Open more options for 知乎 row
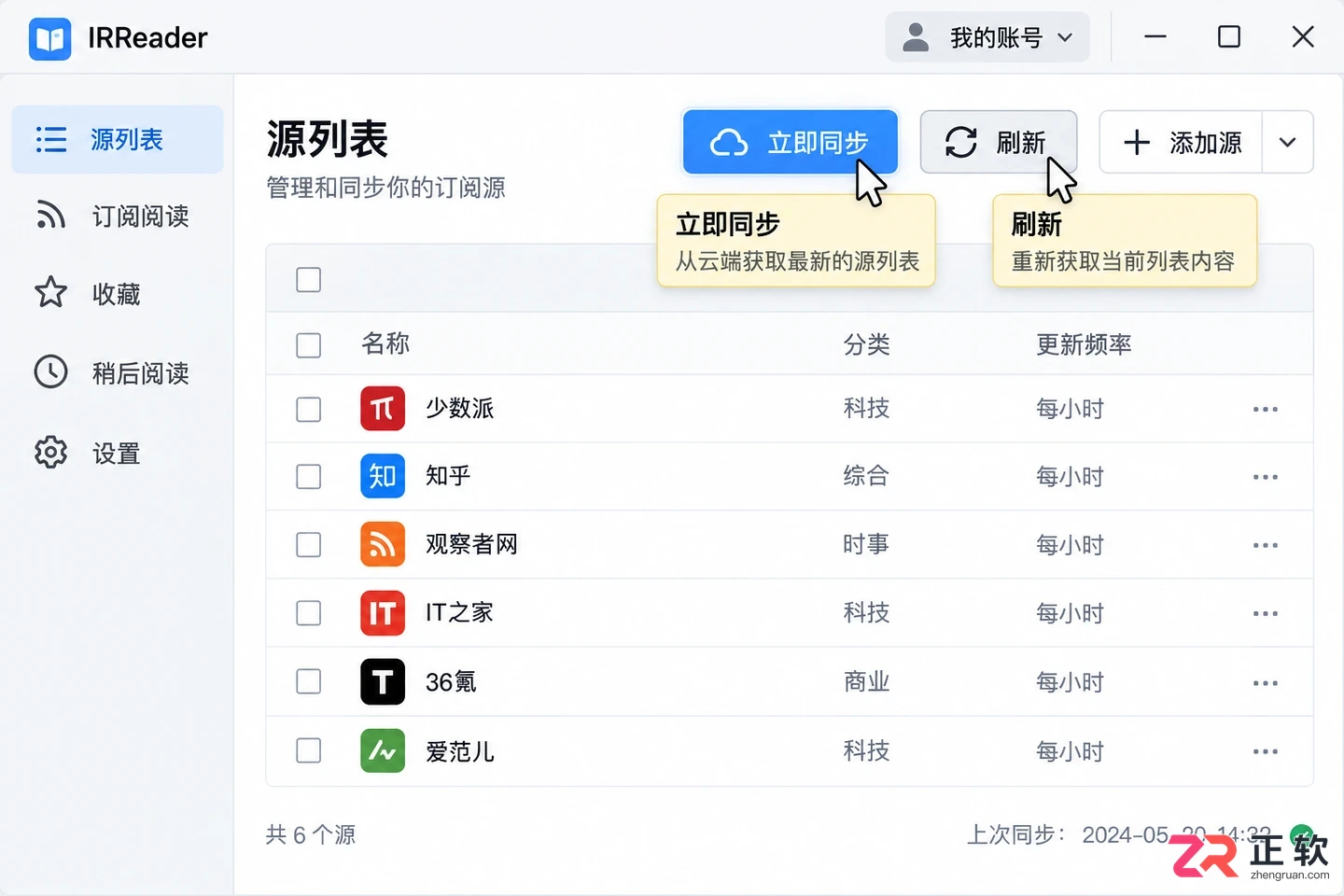1344x896 pixels. pos(1266,477)
